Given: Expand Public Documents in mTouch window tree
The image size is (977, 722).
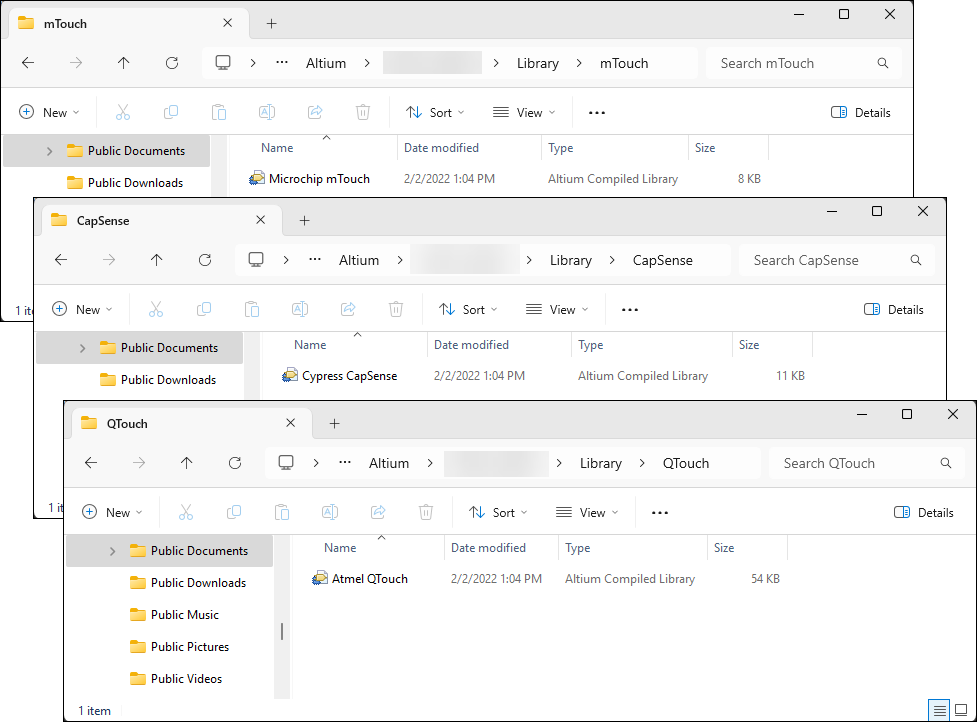Looking at the screenshot, I should pos(49,151).
